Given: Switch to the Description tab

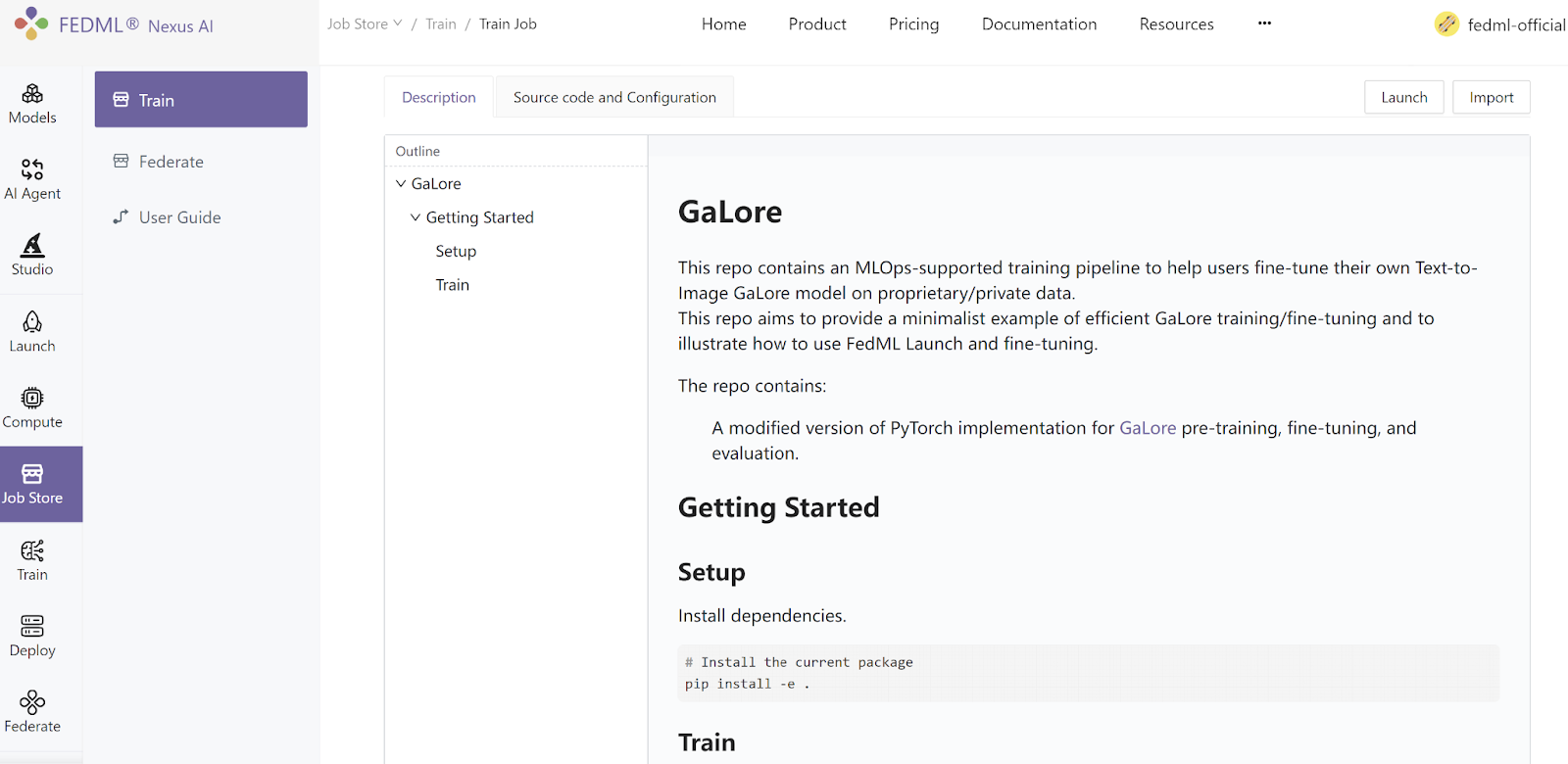Looking at the screenshot, I should (x=439, y=97).
